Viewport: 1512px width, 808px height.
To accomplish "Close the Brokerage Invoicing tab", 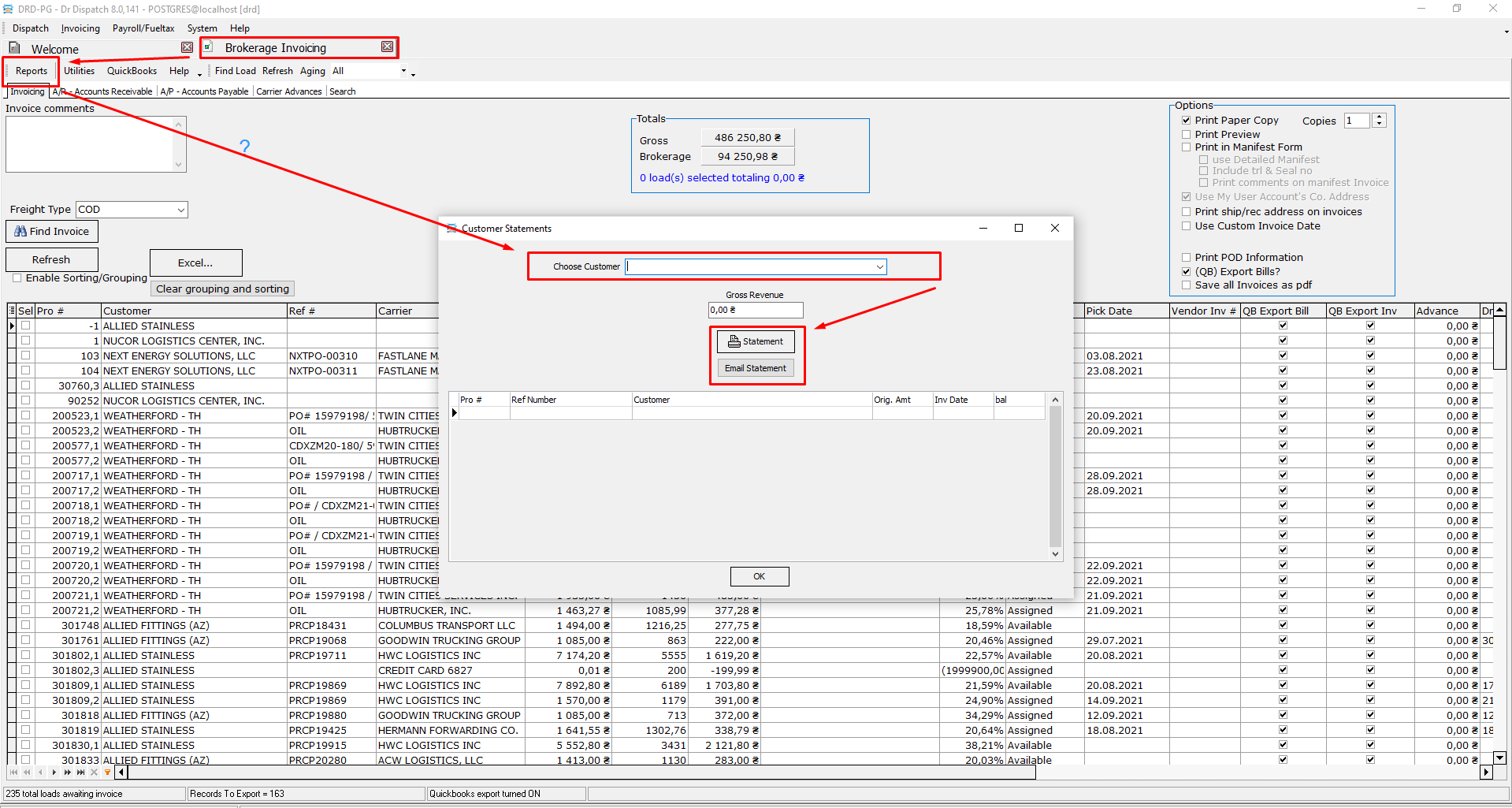I will coord(387,47).
